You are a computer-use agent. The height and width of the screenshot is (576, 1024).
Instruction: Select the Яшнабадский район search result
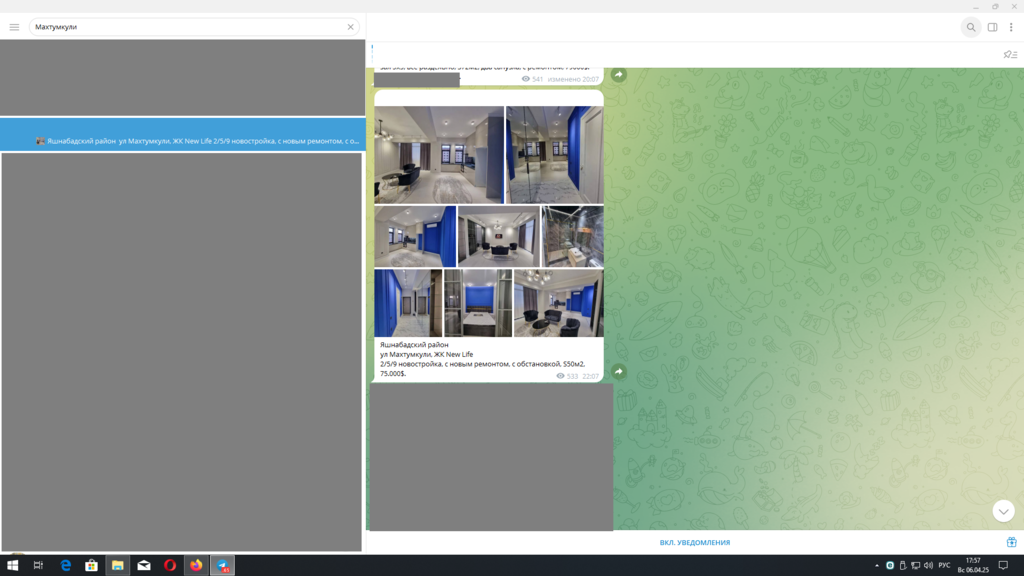pos(183,141)
